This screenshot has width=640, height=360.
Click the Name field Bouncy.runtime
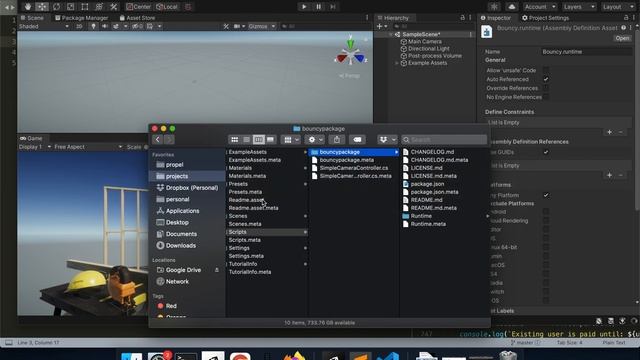click(586, 52)
